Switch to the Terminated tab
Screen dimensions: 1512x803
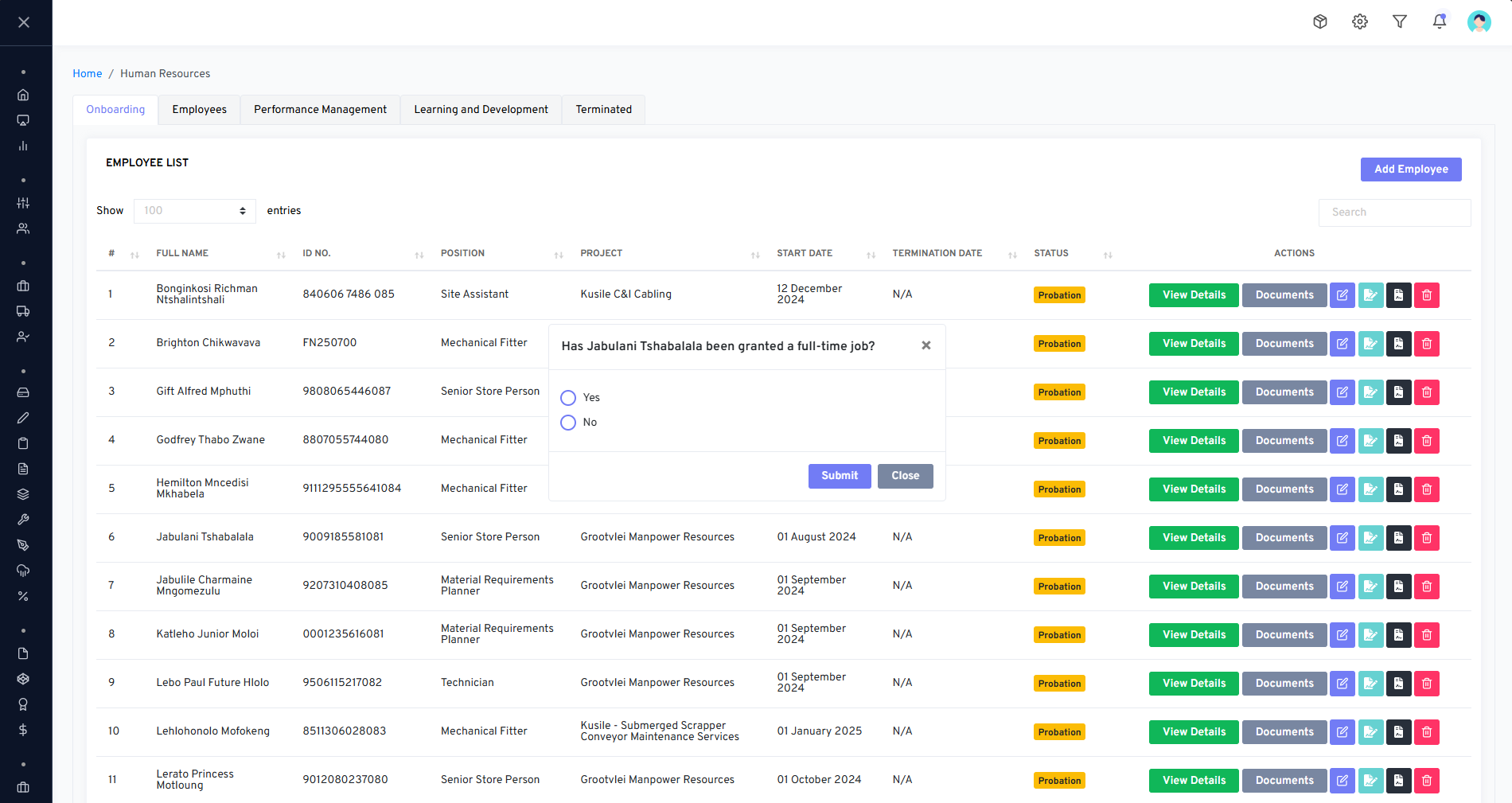(x=603, y=110)
